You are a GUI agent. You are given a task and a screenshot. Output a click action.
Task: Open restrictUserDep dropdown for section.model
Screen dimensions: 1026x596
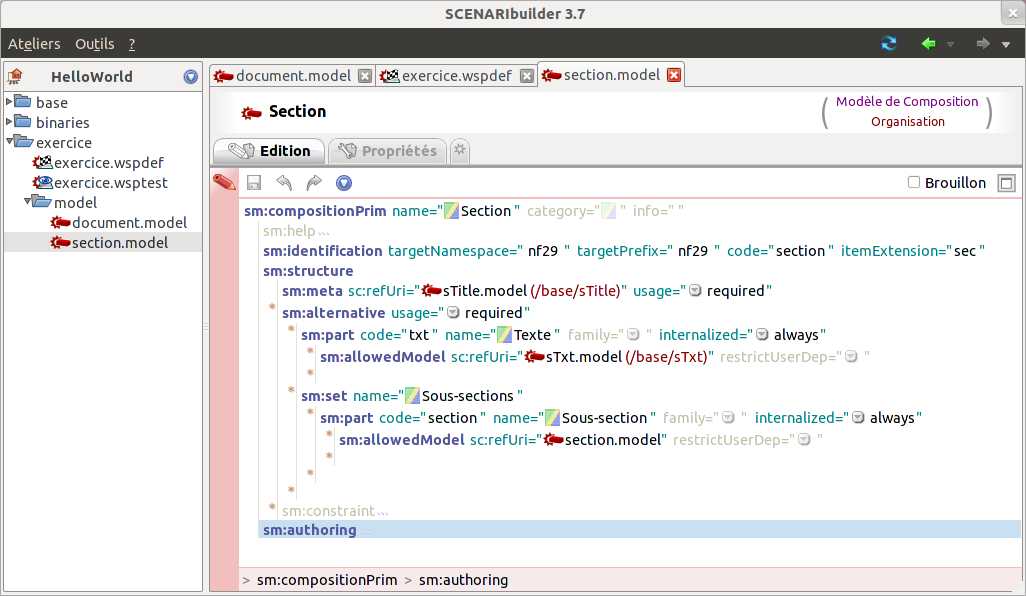point(804,440)
